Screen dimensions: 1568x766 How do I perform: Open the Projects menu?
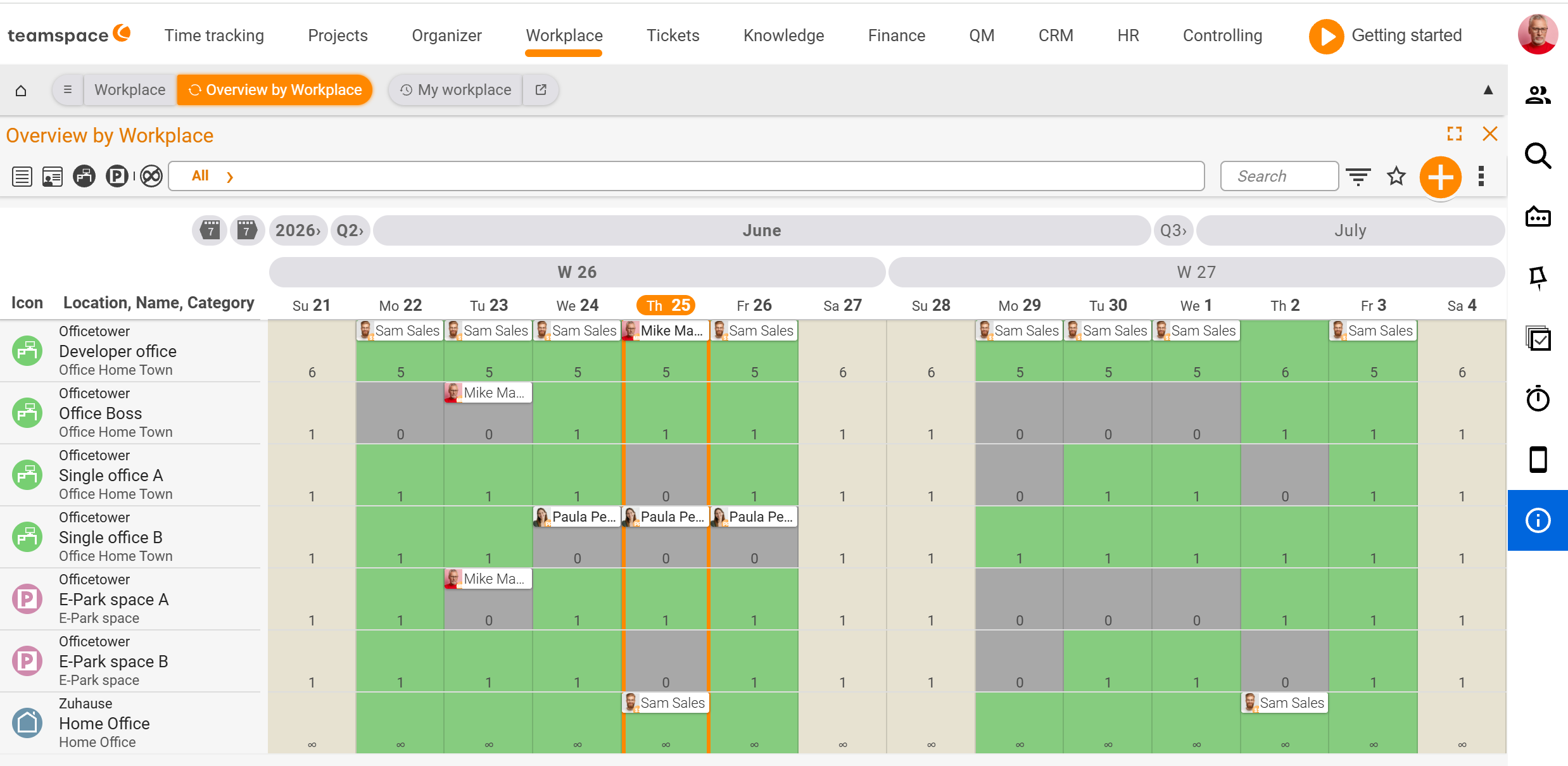(338, 35)
